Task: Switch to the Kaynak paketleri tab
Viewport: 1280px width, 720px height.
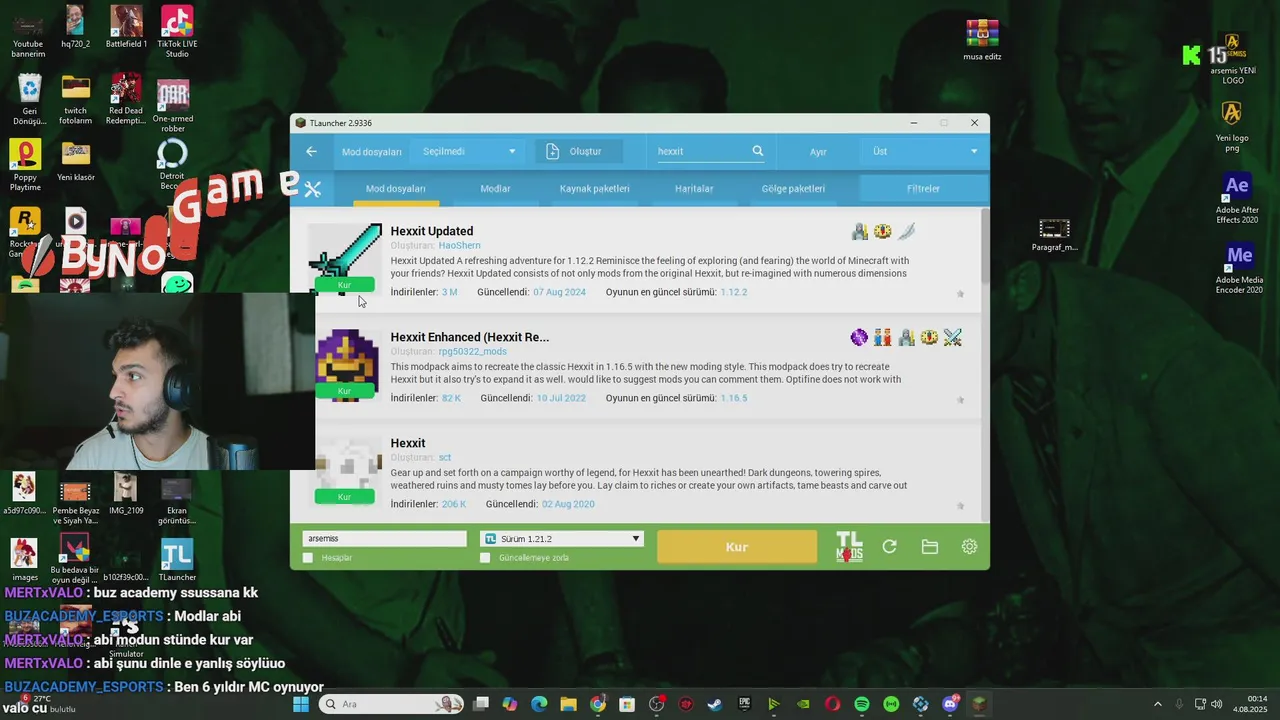Action: (x=594, y=188)
